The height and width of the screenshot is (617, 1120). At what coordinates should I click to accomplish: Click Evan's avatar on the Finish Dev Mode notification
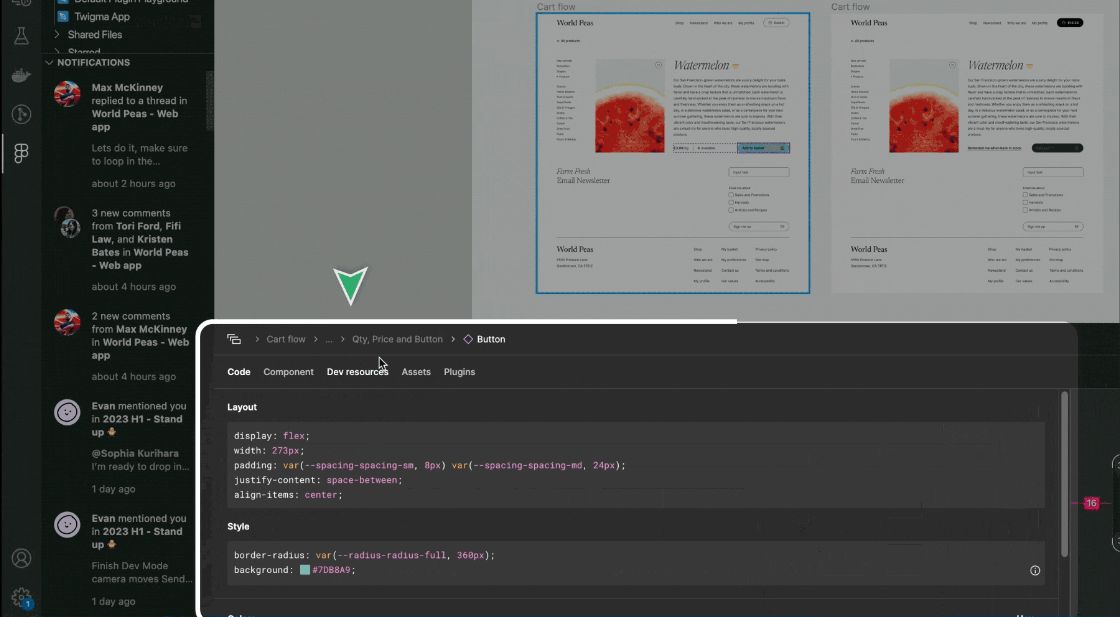tap(67, 525)
